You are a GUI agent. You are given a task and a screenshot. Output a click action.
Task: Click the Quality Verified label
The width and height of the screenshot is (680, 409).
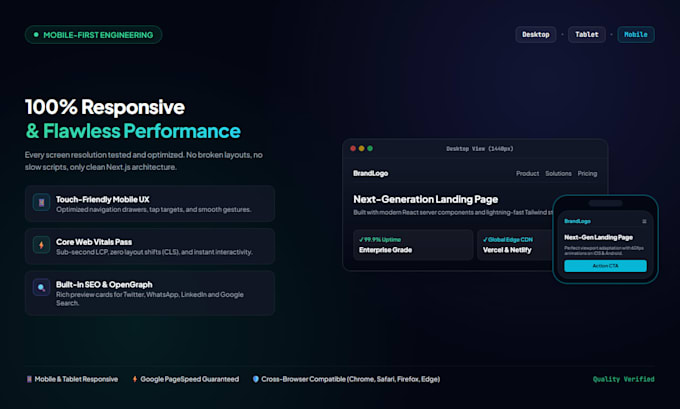click(624, 379)
